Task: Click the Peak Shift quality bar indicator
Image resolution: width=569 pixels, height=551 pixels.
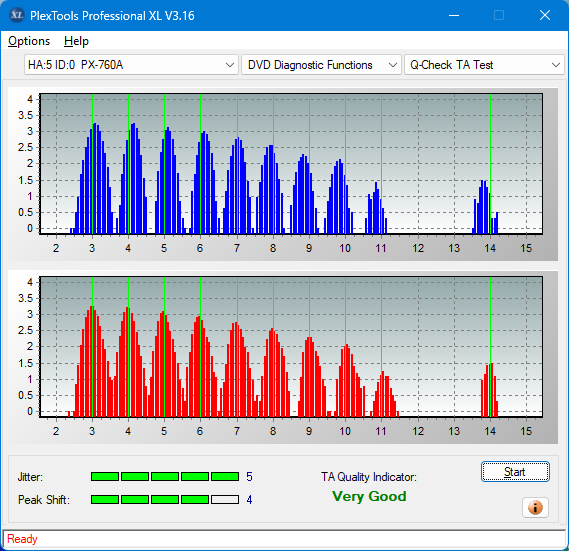Action: pos(165,499)
